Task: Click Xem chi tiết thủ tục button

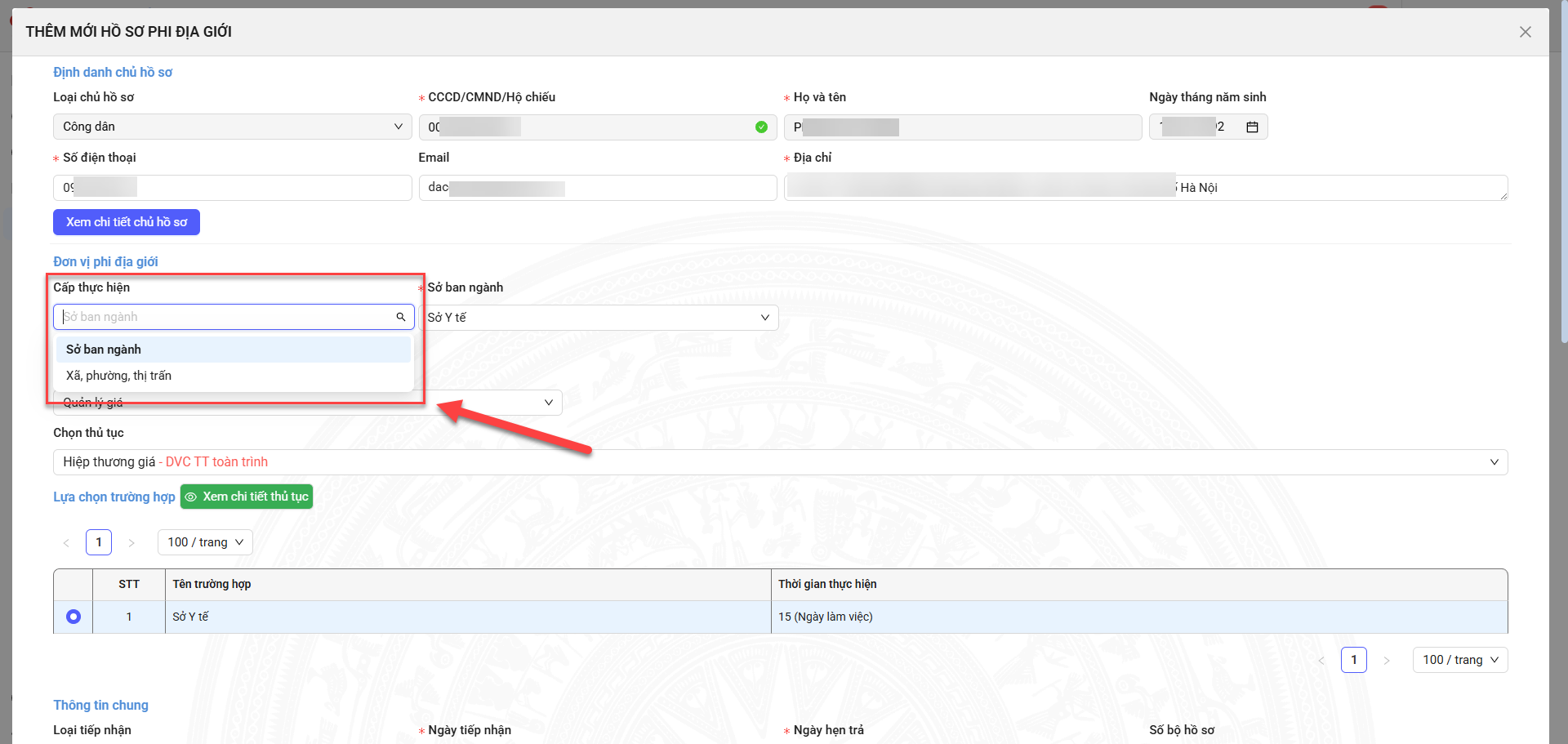Action: (x=247, y=497)
